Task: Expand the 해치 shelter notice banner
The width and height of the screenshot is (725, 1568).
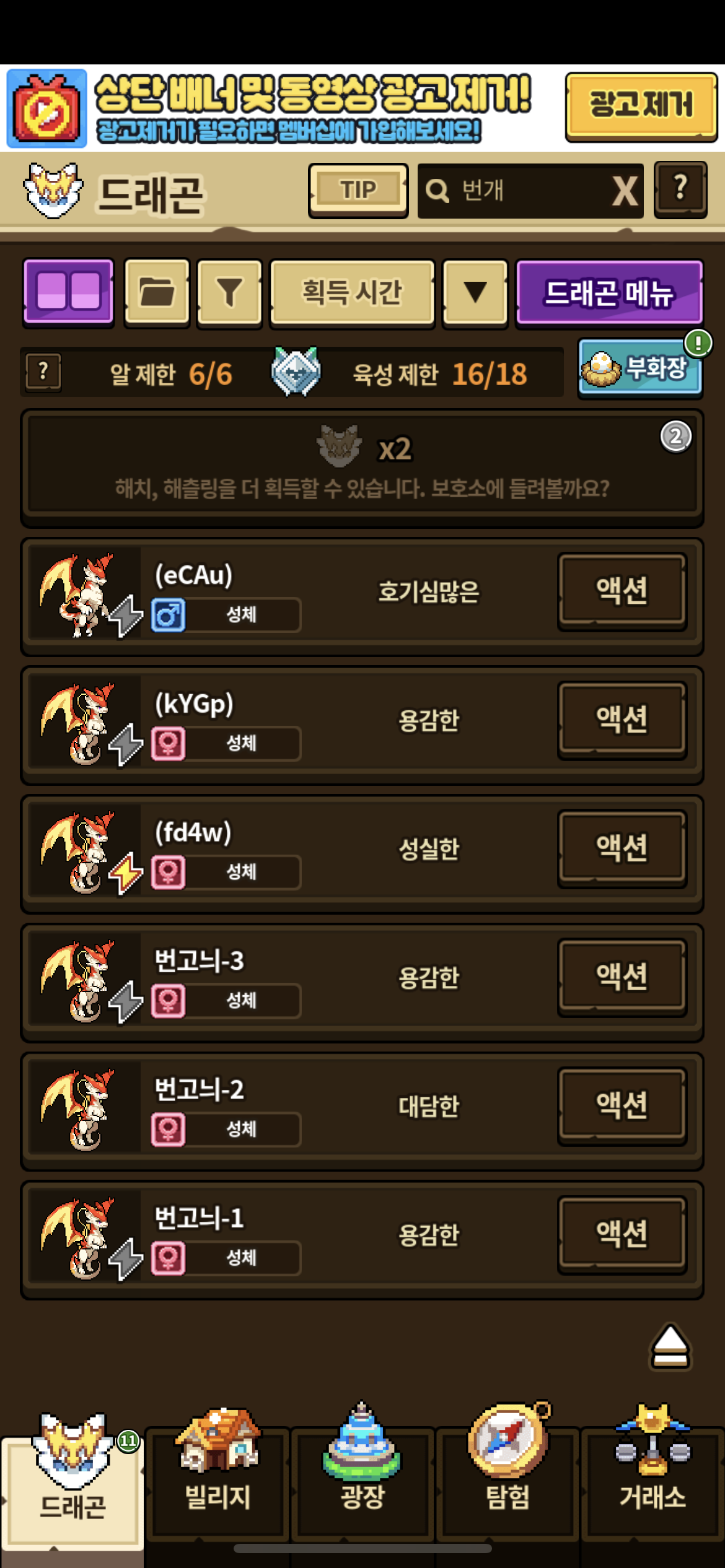Action: pos(362,468)
